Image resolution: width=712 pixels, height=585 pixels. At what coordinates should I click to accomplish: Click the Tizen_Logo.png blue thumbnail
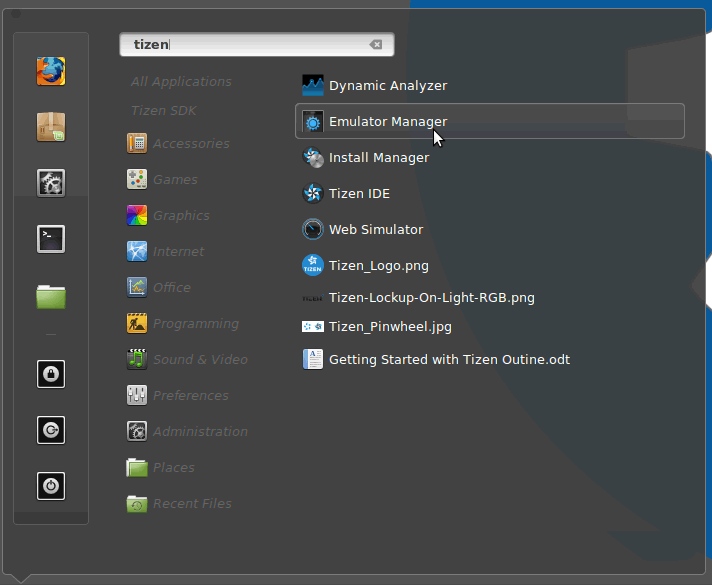(313, 265)
